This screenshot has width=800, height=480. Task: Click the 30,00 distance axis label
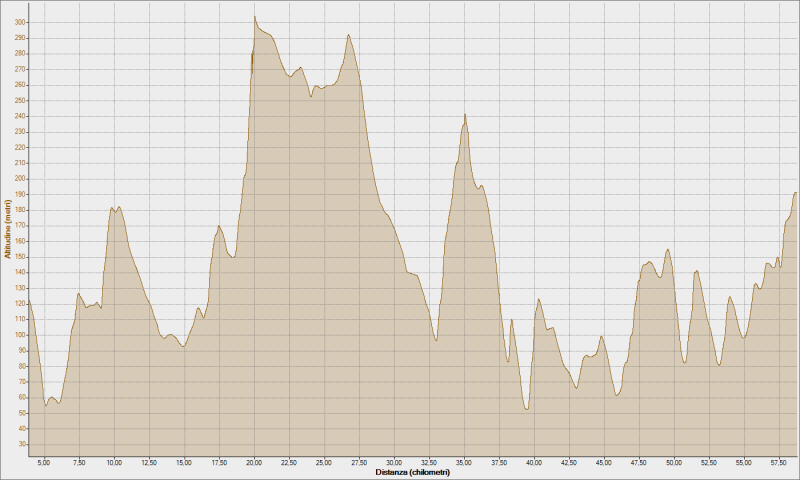click(394, 463)
